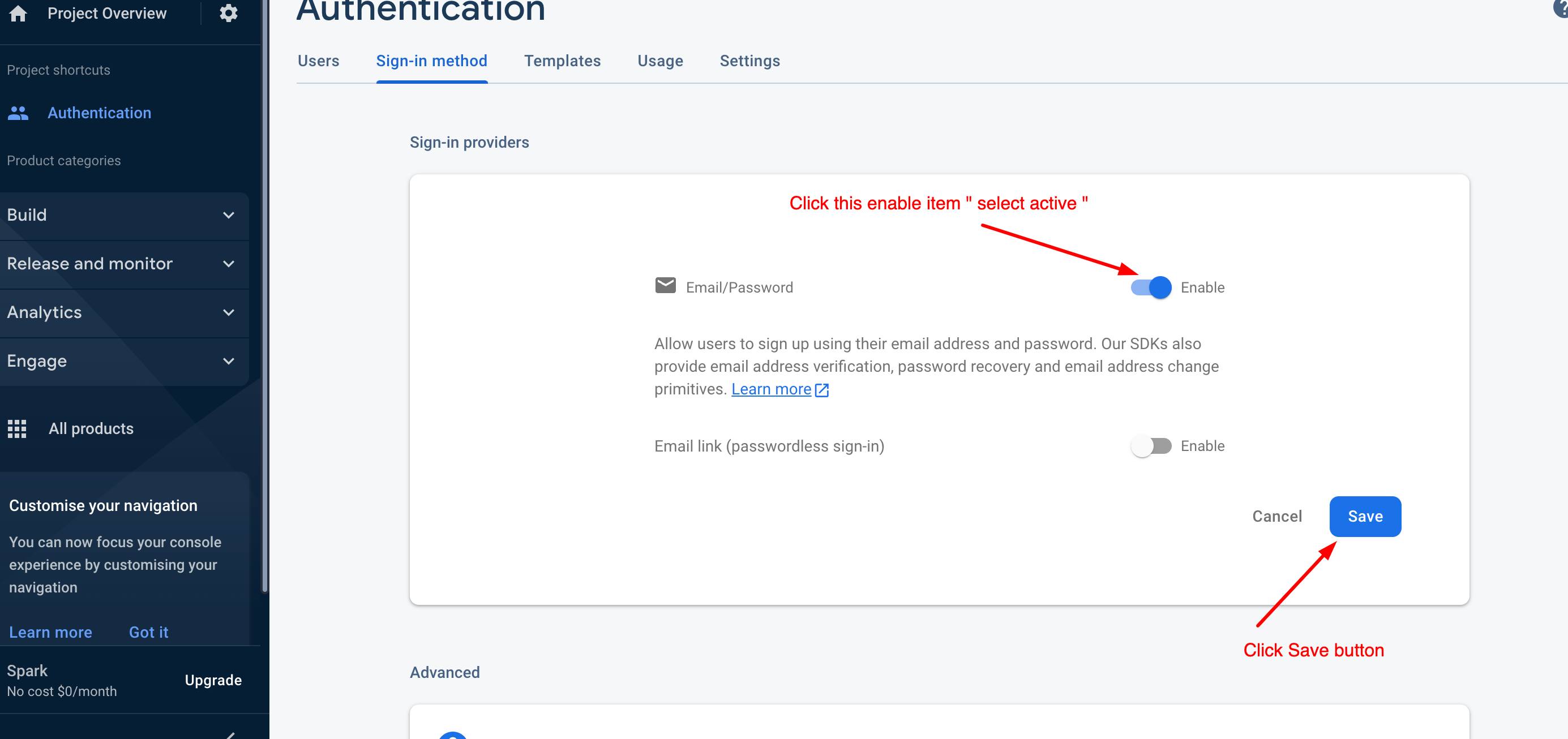
Task: Click the Save button
Action: click(1365, 517)
